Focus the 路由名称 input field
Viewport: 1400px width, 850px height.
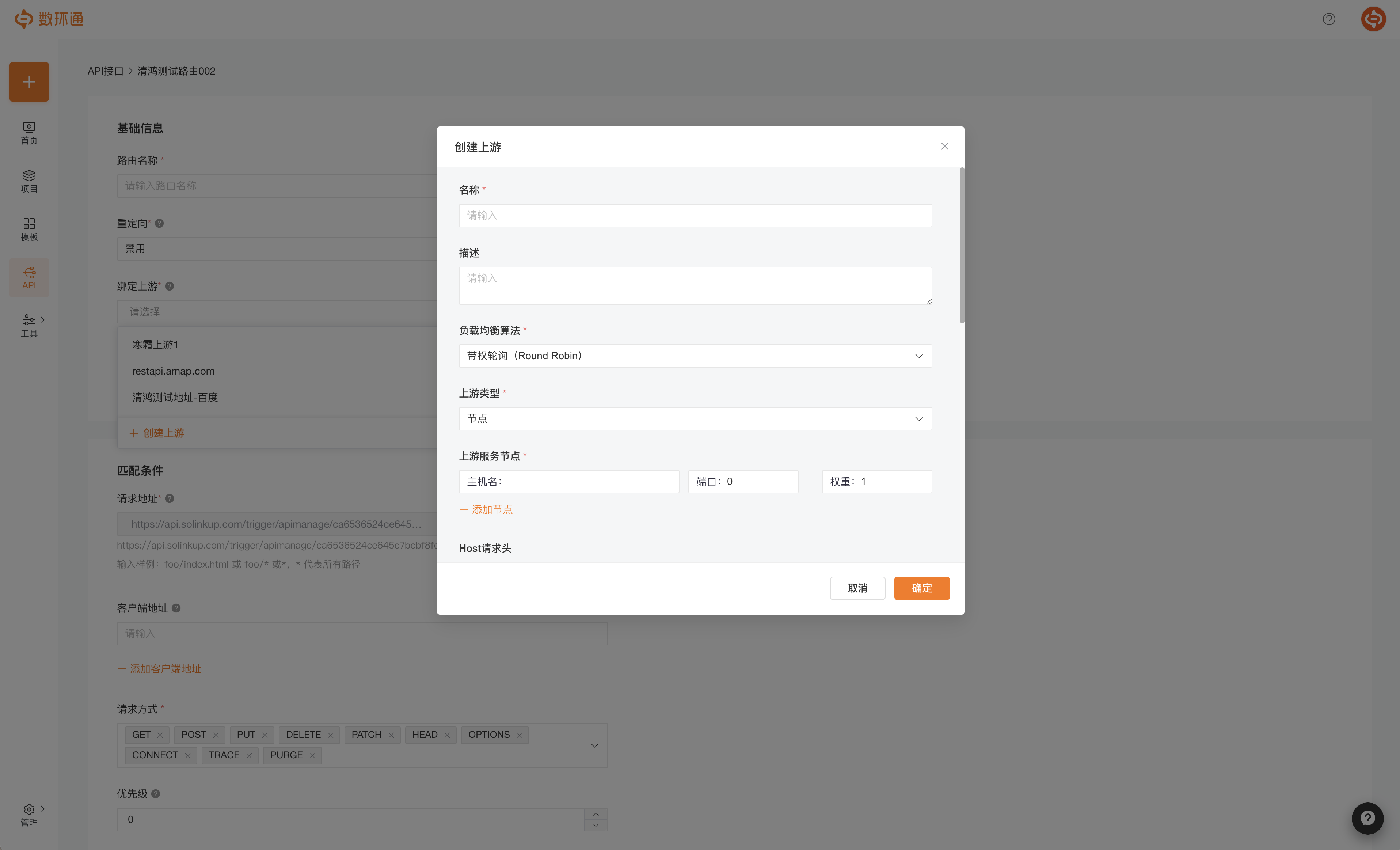pos(277,186)
